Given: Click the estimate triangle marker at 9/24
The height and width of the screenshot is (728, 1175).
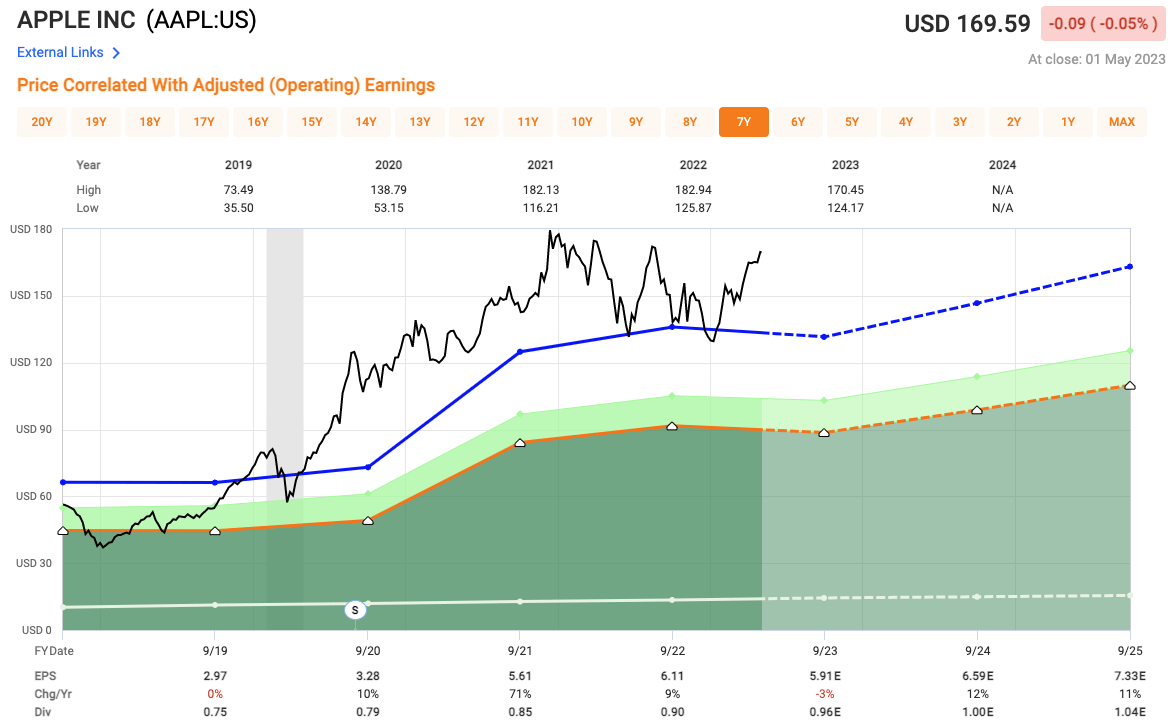Looking at the screenshot, I should coord(977,410).
